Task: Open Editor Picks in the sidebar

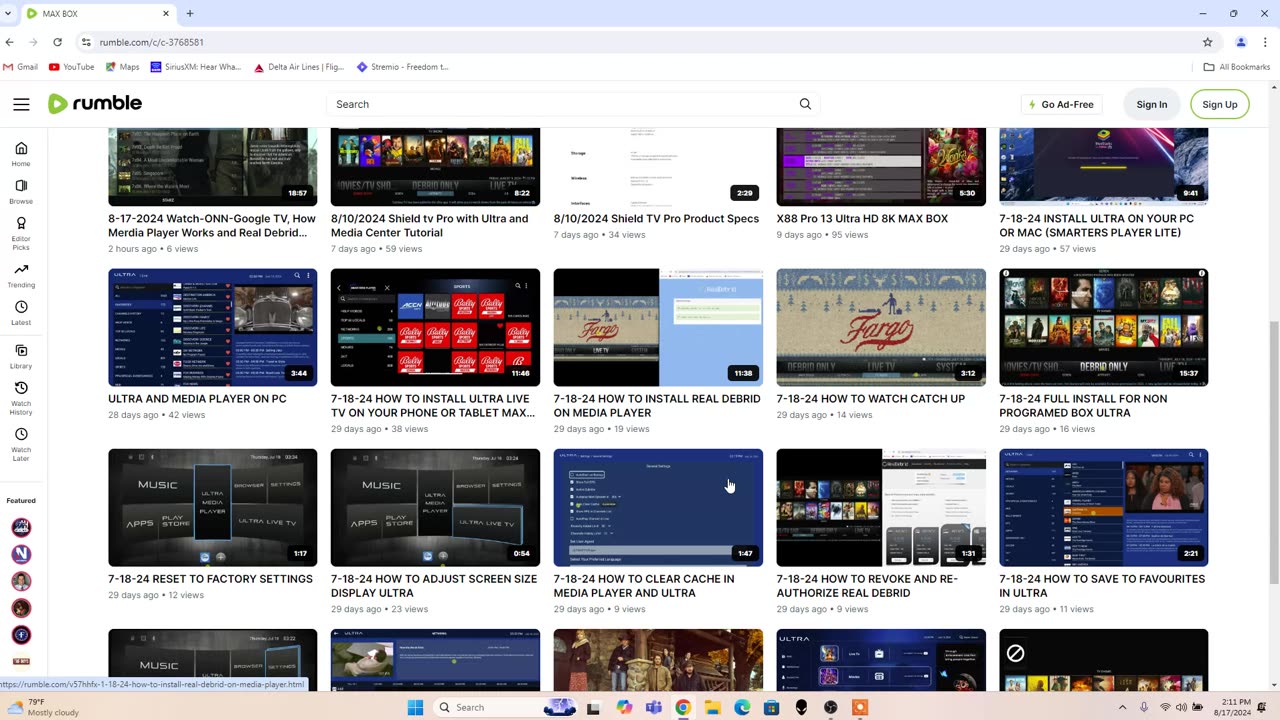Action: point(21,231)
